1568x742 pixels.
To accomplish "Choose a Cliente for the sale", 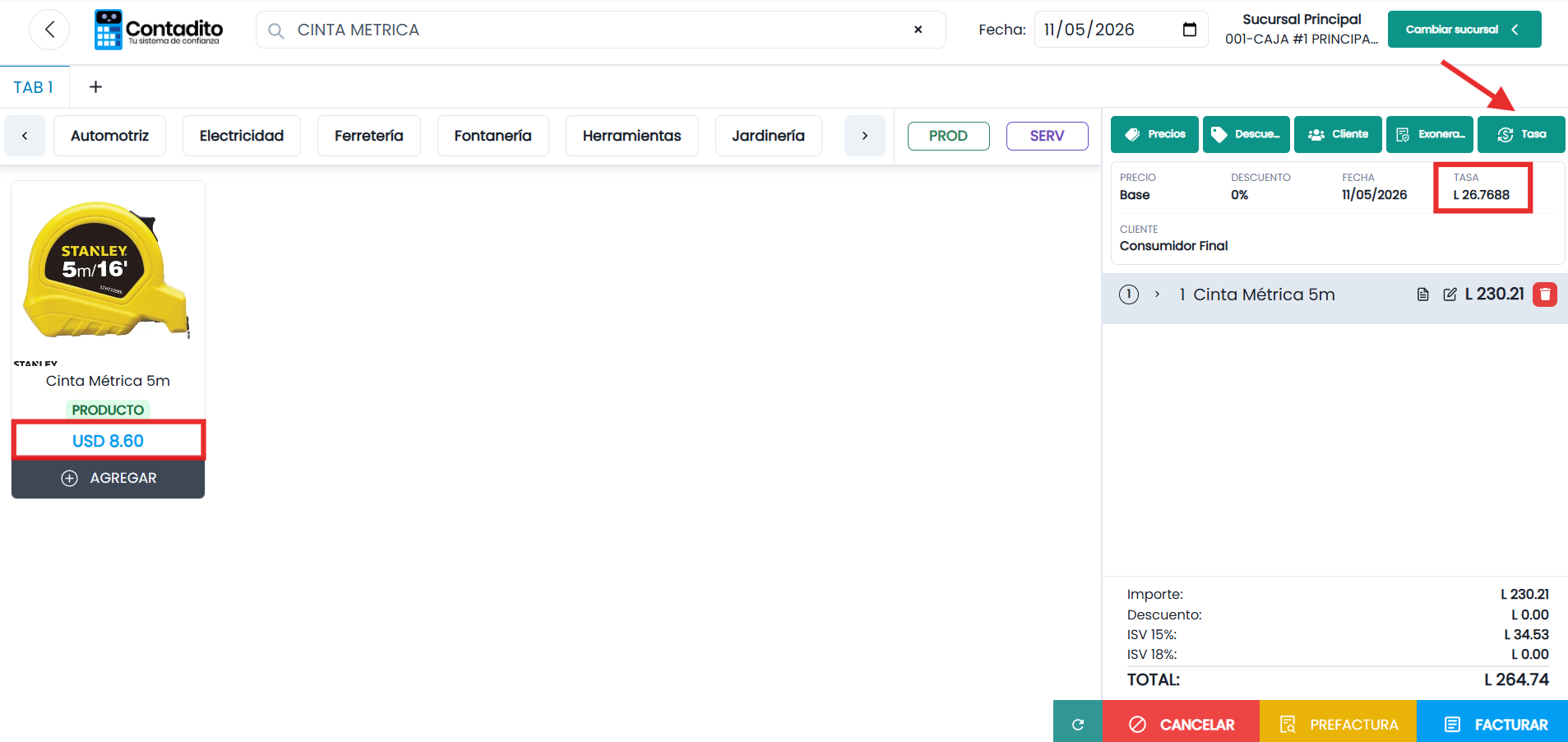I will pos(1338,134).
